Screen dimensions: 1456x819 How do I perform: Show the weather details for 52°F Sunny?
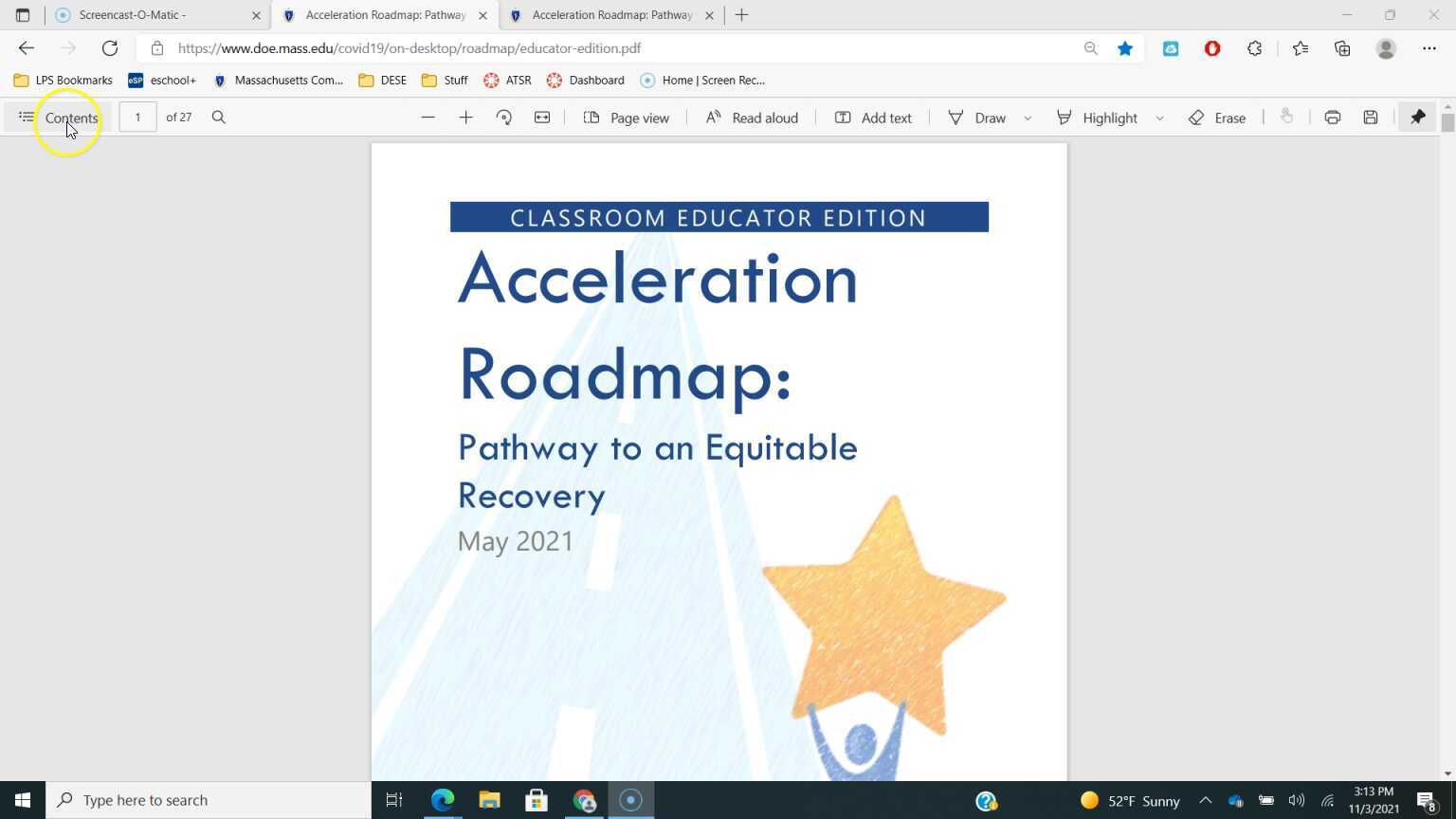(x=1135, y=800)
